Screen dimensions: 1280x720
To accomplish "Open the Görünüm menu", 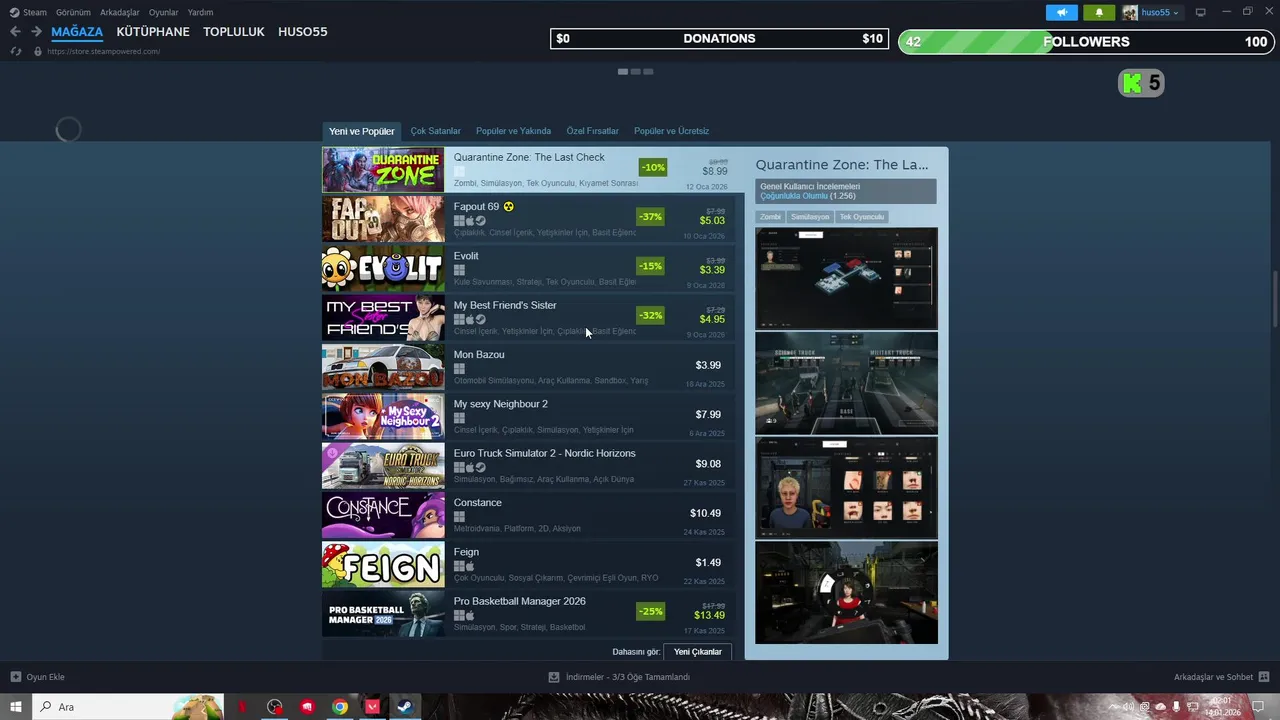I will pos(73,12).
